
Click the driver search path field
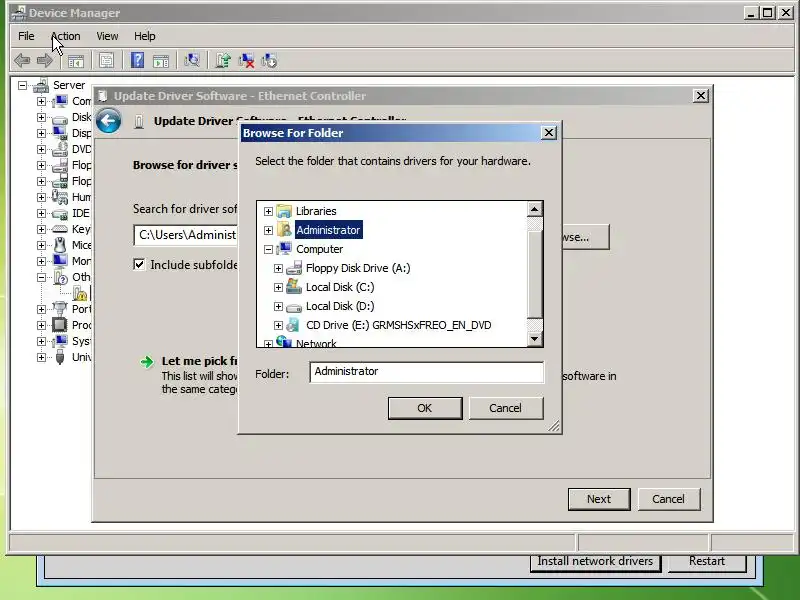187,235
